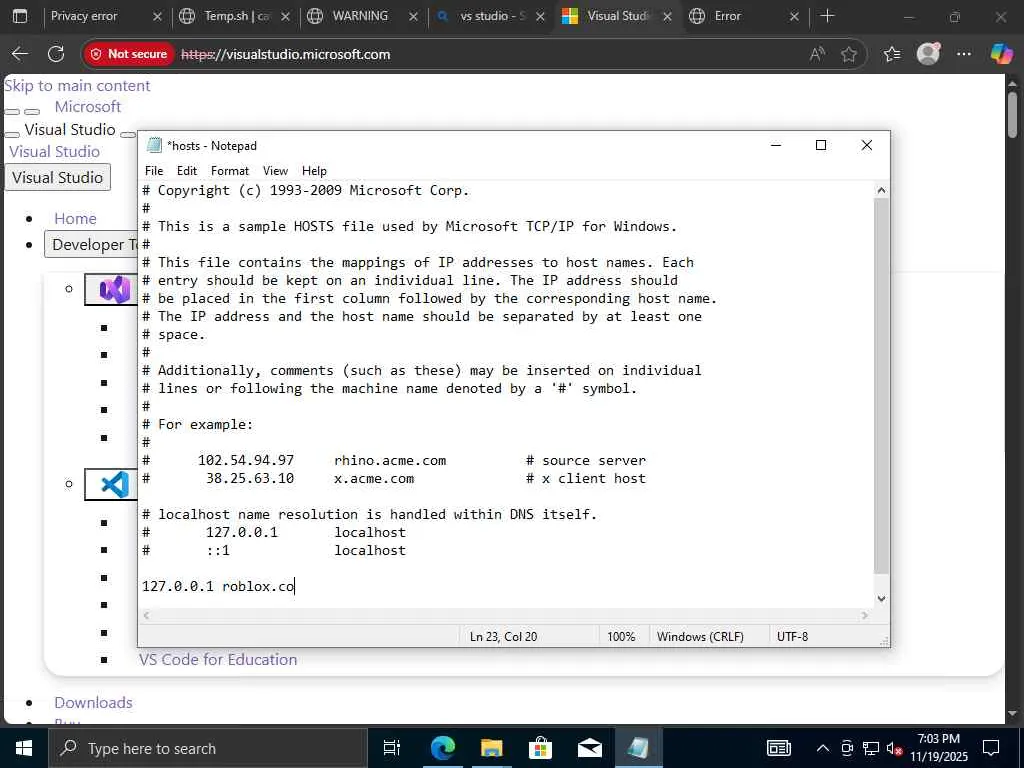Close the Privacy error tab
The height and width of the screenshot is (768, 1024).
click(x=157, y=16)
